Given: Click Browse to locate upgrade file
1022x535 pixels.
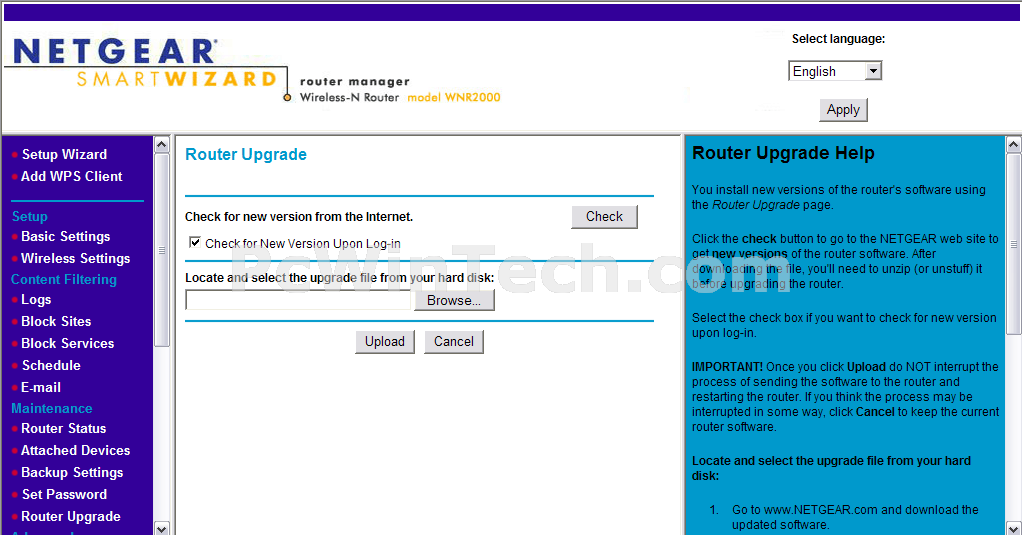Looking at the screenshot, I should pos(454,300).
